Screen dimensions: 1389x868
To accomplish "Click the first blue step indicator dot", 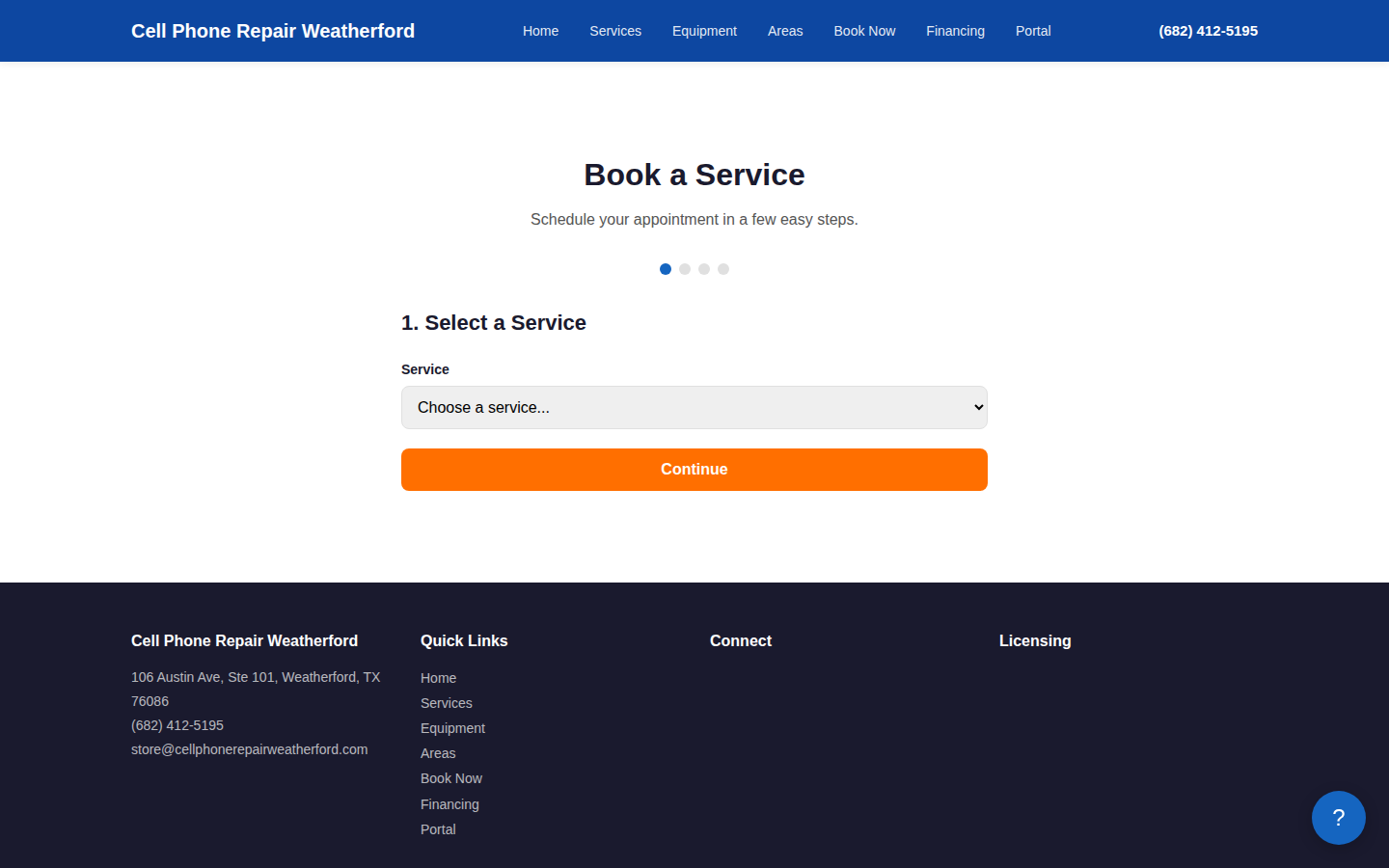I will (x=666, y=269).
